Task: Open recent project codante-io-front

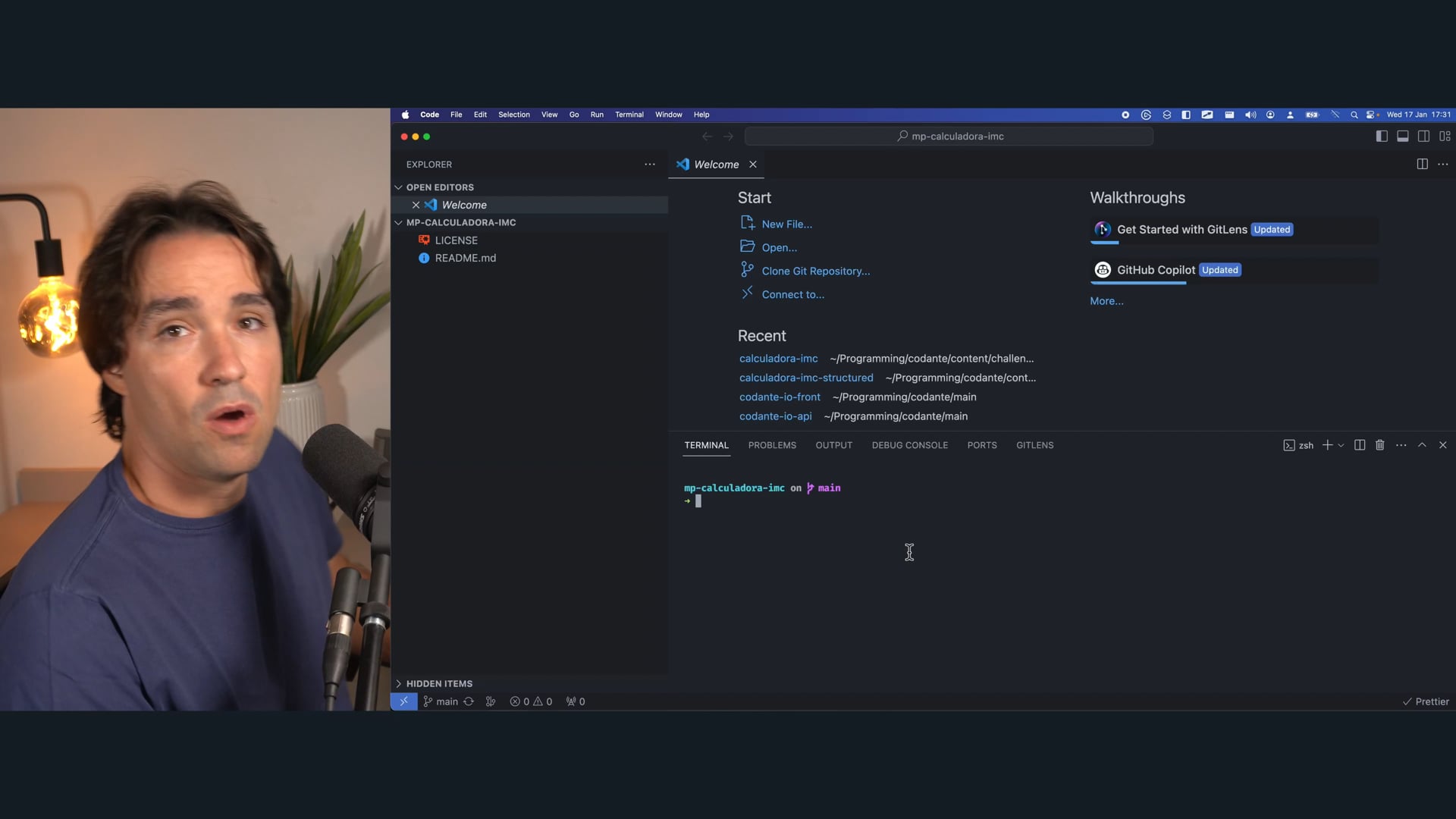Action: pos(780,397)
